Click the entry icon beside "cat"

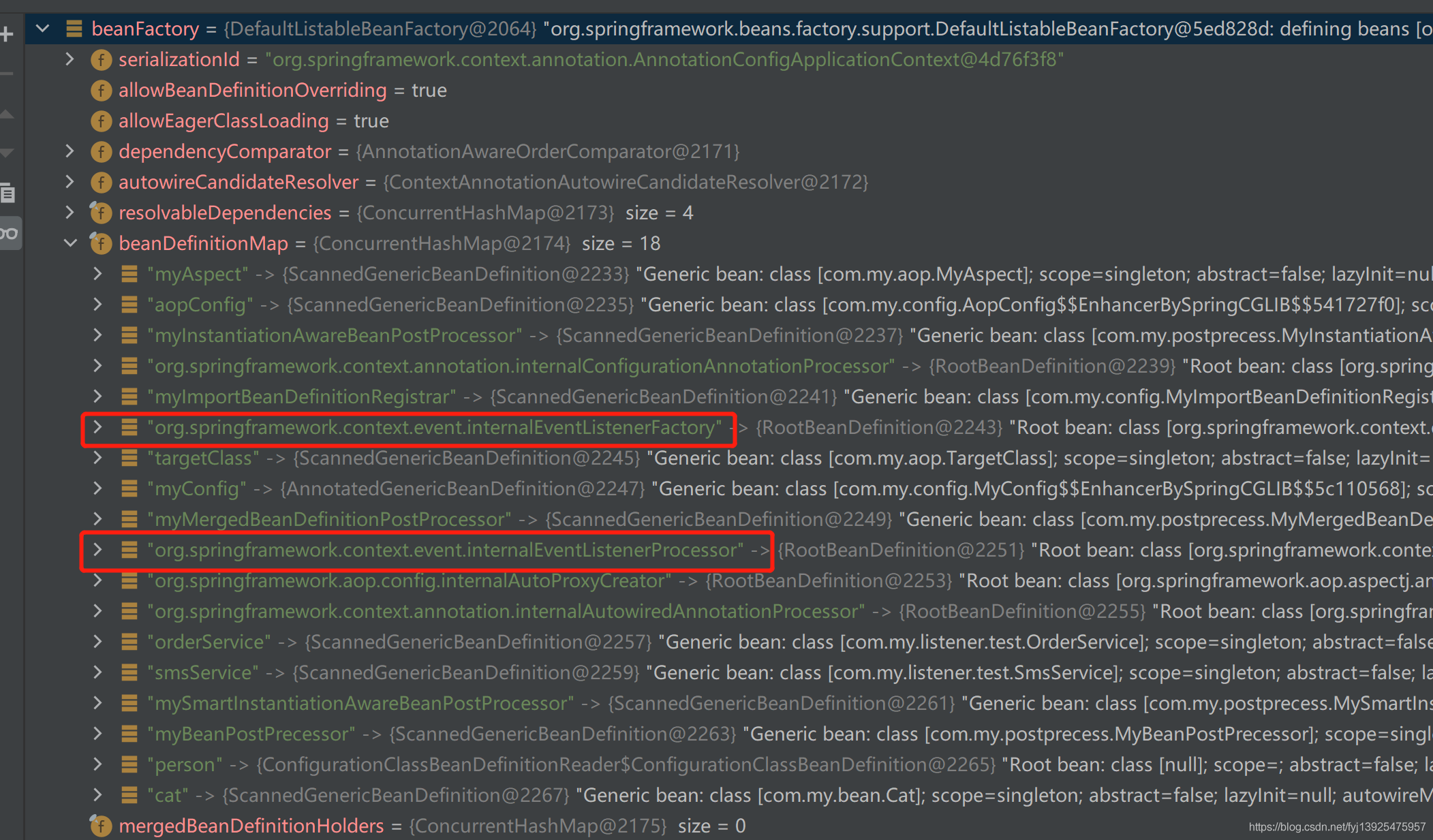click(129, 795)
